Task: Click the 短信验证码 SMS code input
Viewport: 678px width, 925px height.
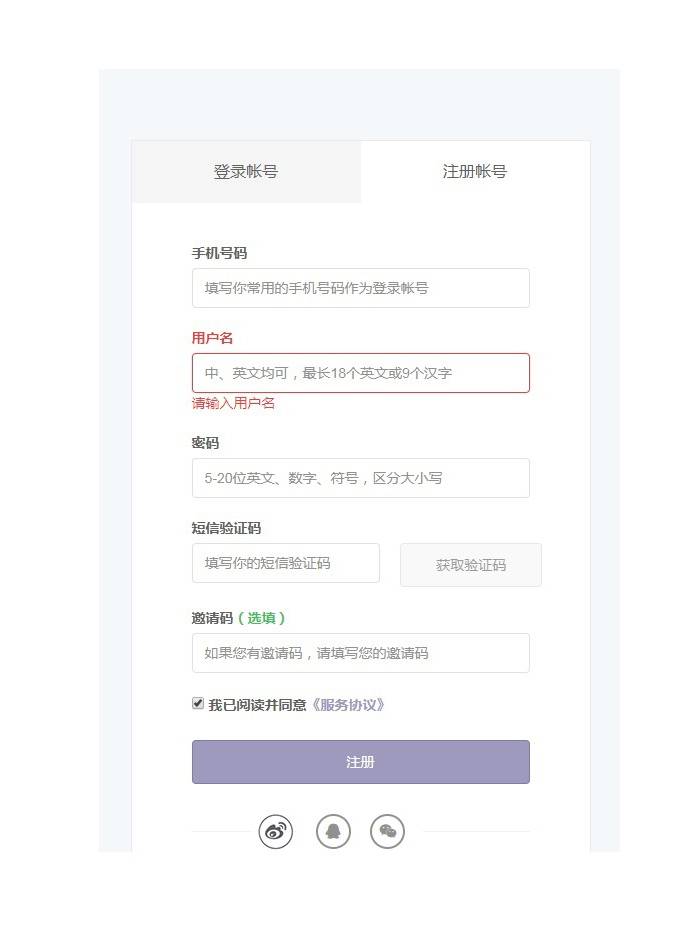Action: pos(286,563)
